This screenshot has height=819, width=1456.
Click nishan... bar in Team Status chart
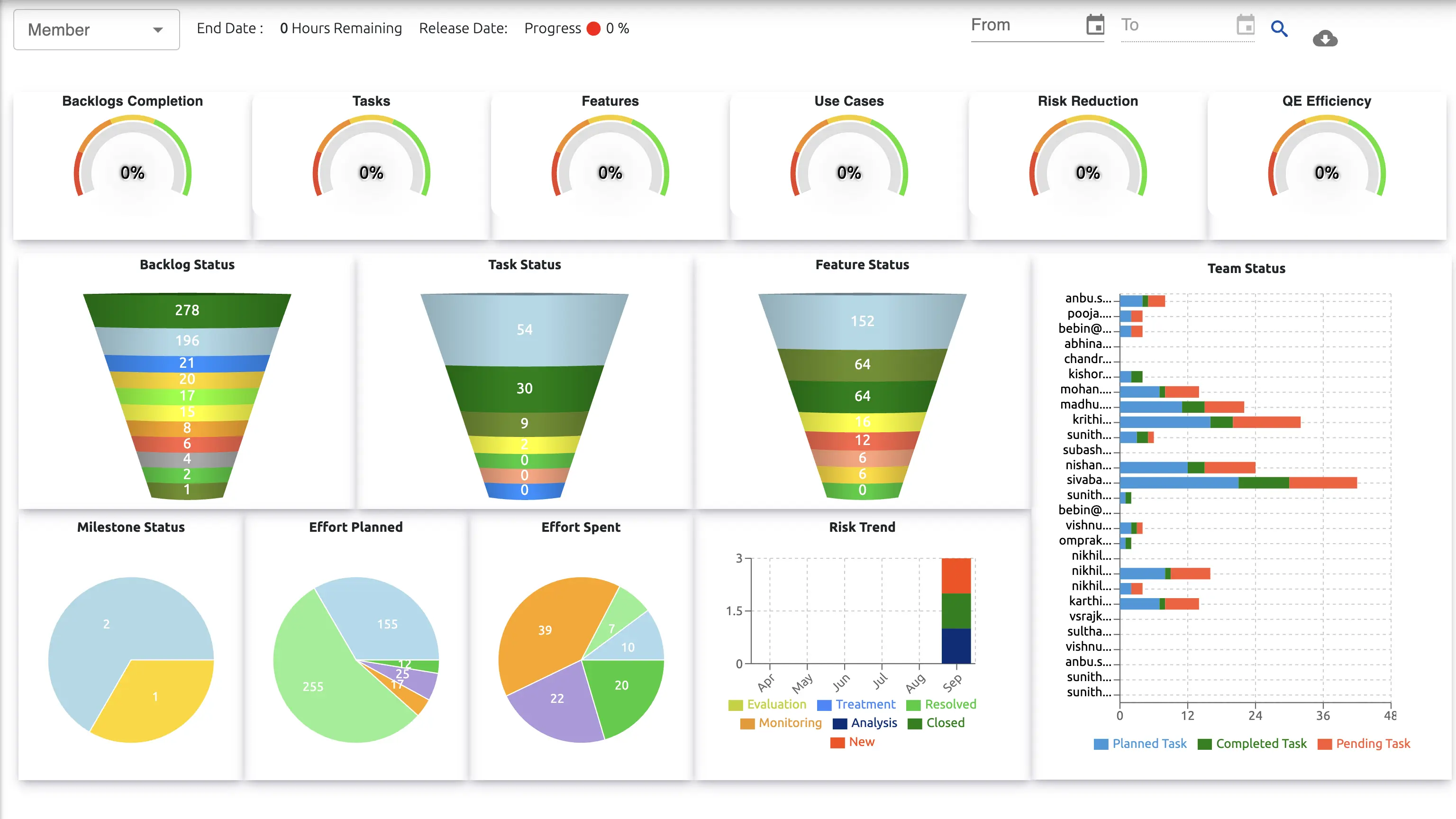[1188, 467]
